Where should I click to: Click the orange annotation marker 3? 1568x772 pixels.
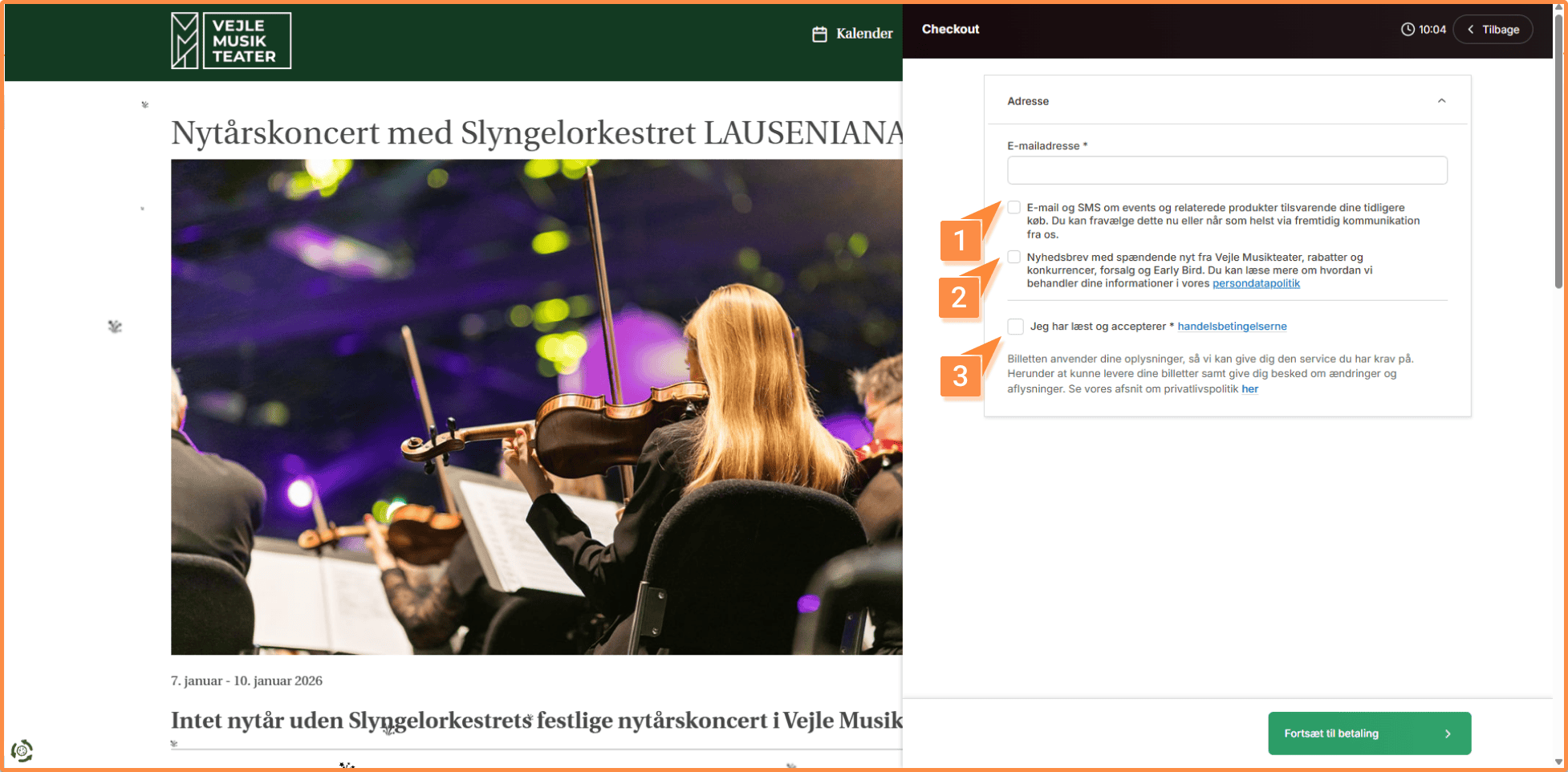click(x=960, y=376)
